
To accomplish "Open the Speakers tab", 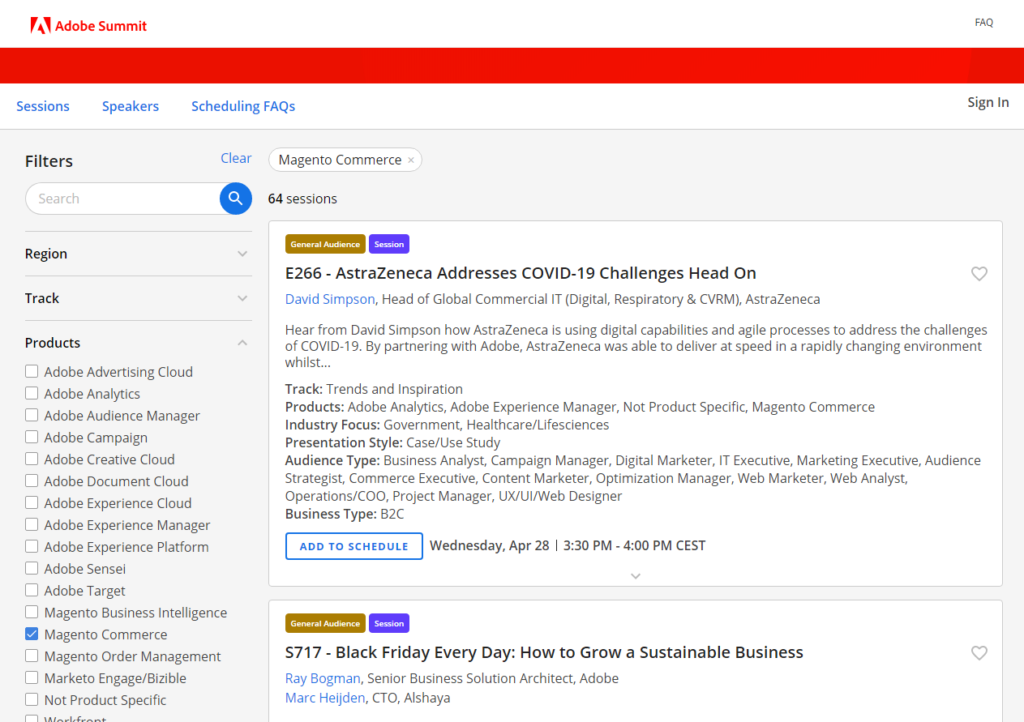I will pos(130,106).
